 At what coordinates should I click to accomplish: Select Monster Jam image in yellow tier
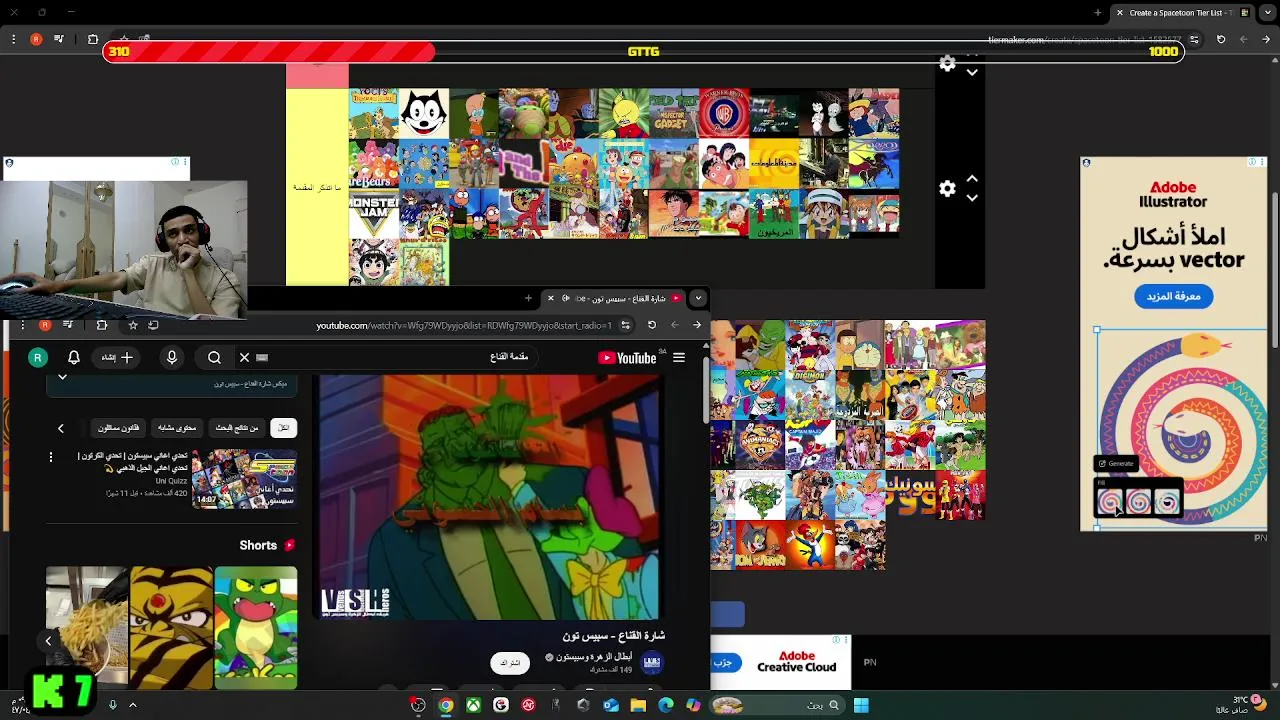(x=374, y=213)
